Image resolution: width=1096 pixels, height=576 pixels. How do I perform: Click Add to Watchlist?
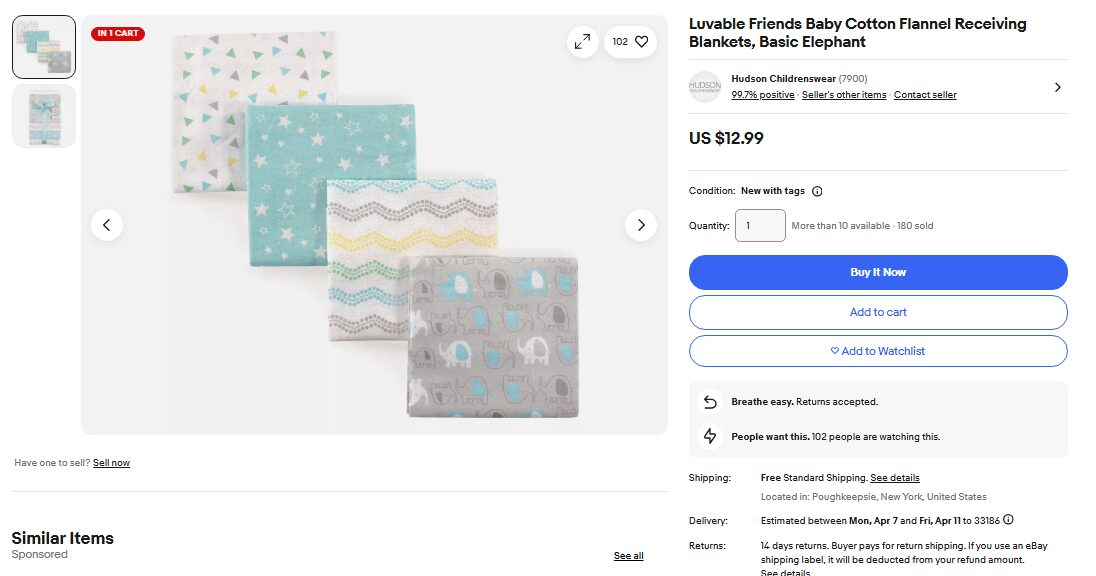pyautogui.click(x=877, y=351)
